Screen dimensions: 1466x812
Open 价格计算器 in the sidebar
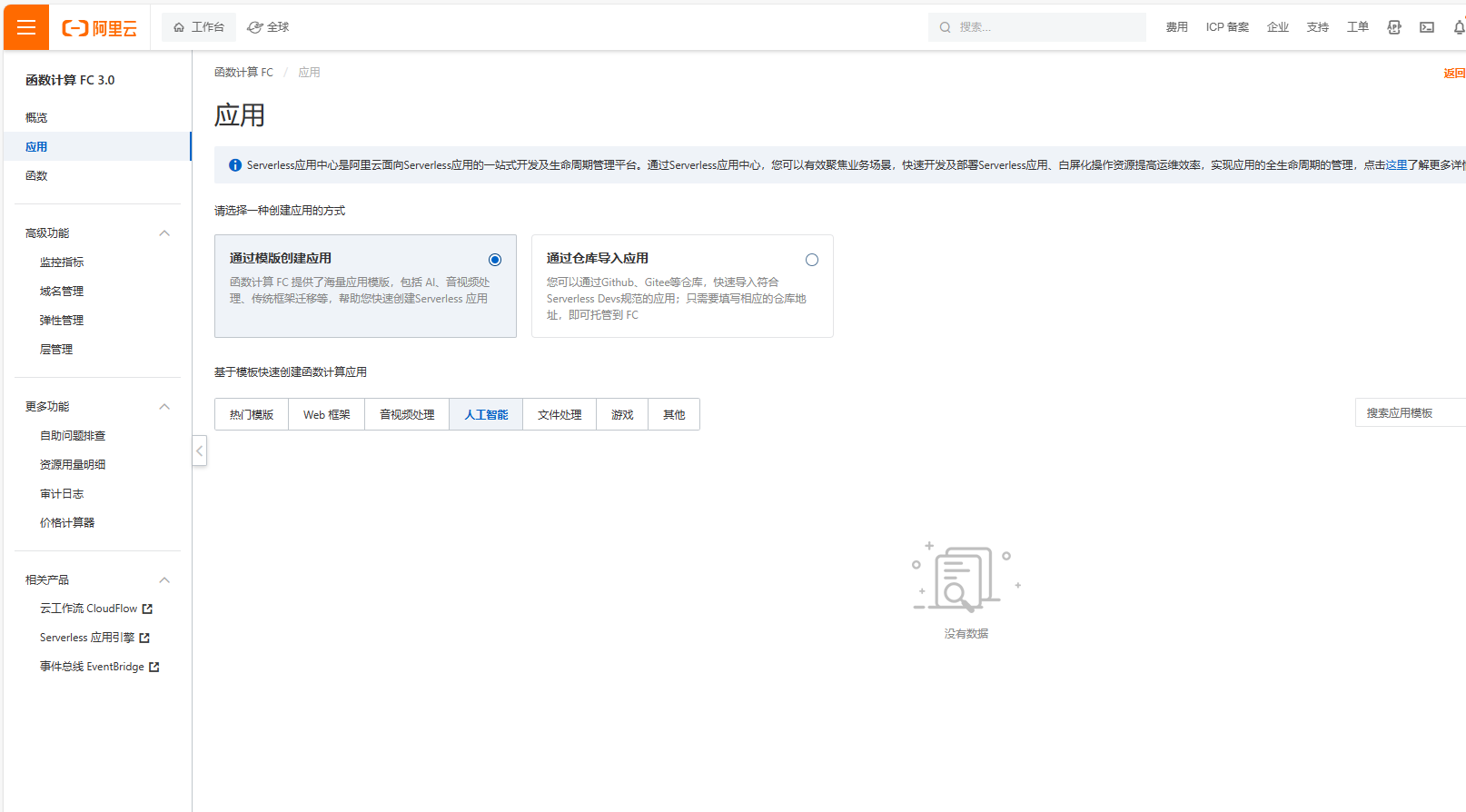coord(67,523)
